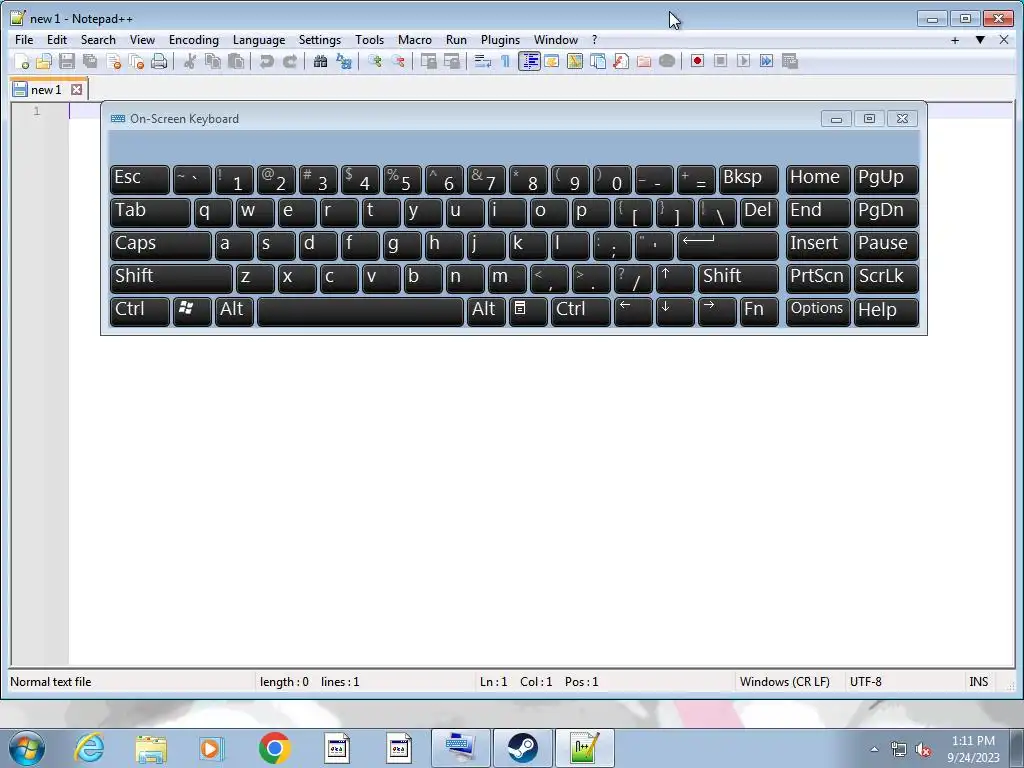Open the Encoding menu

click(194, 40)
